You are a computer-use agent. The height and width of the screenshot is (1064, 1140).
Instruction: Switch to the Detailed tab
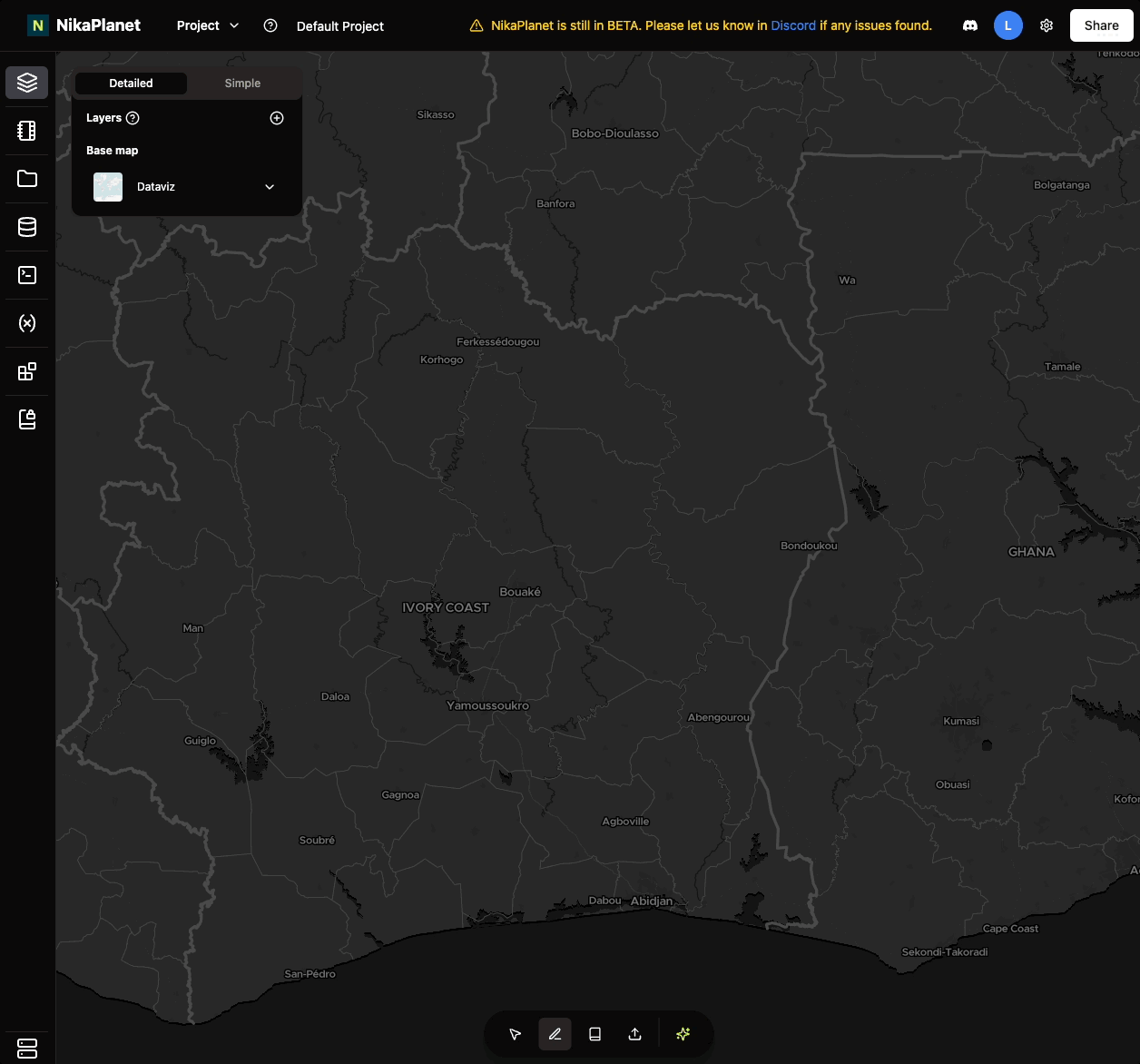point(131,83)
